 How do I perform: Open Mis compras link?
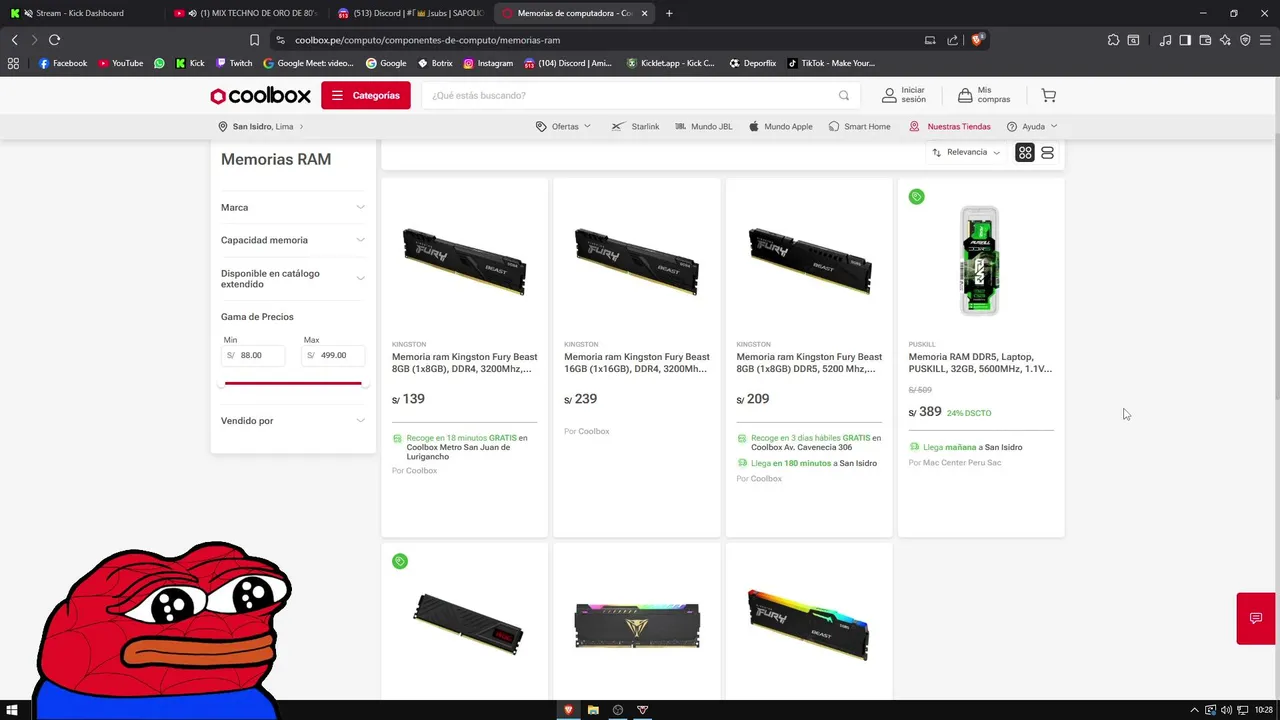[x=984, y=96]
